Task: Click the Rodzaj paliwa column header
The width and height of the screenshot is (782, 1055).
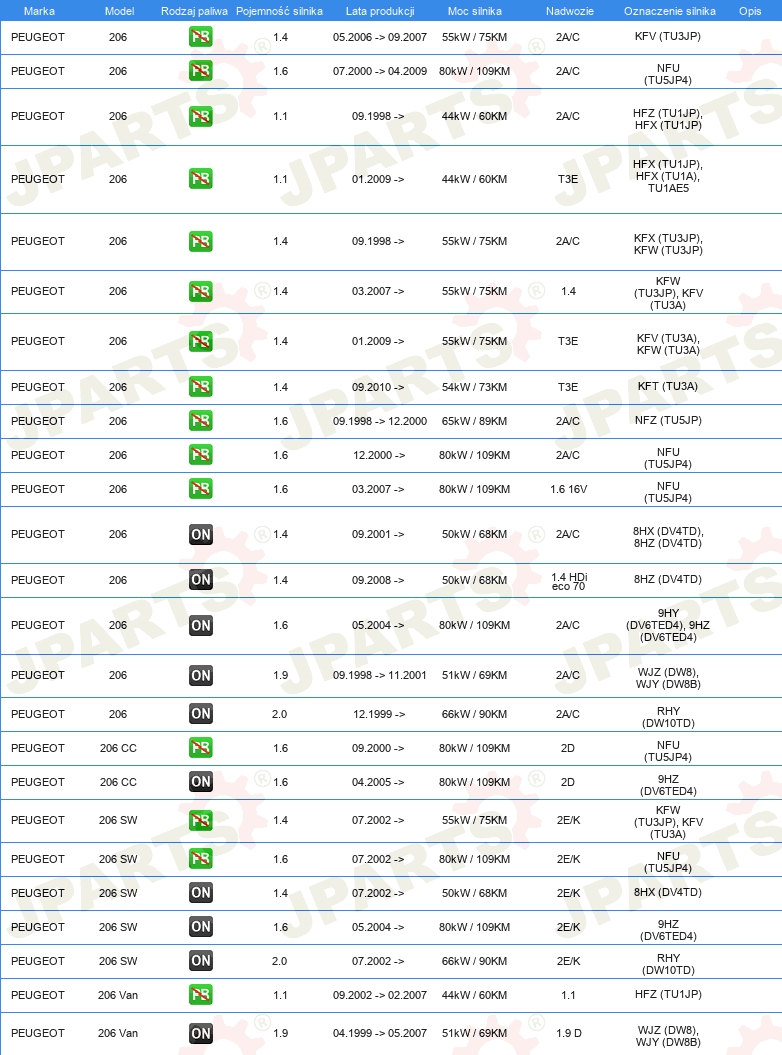Action: click(x=194, y=11)
